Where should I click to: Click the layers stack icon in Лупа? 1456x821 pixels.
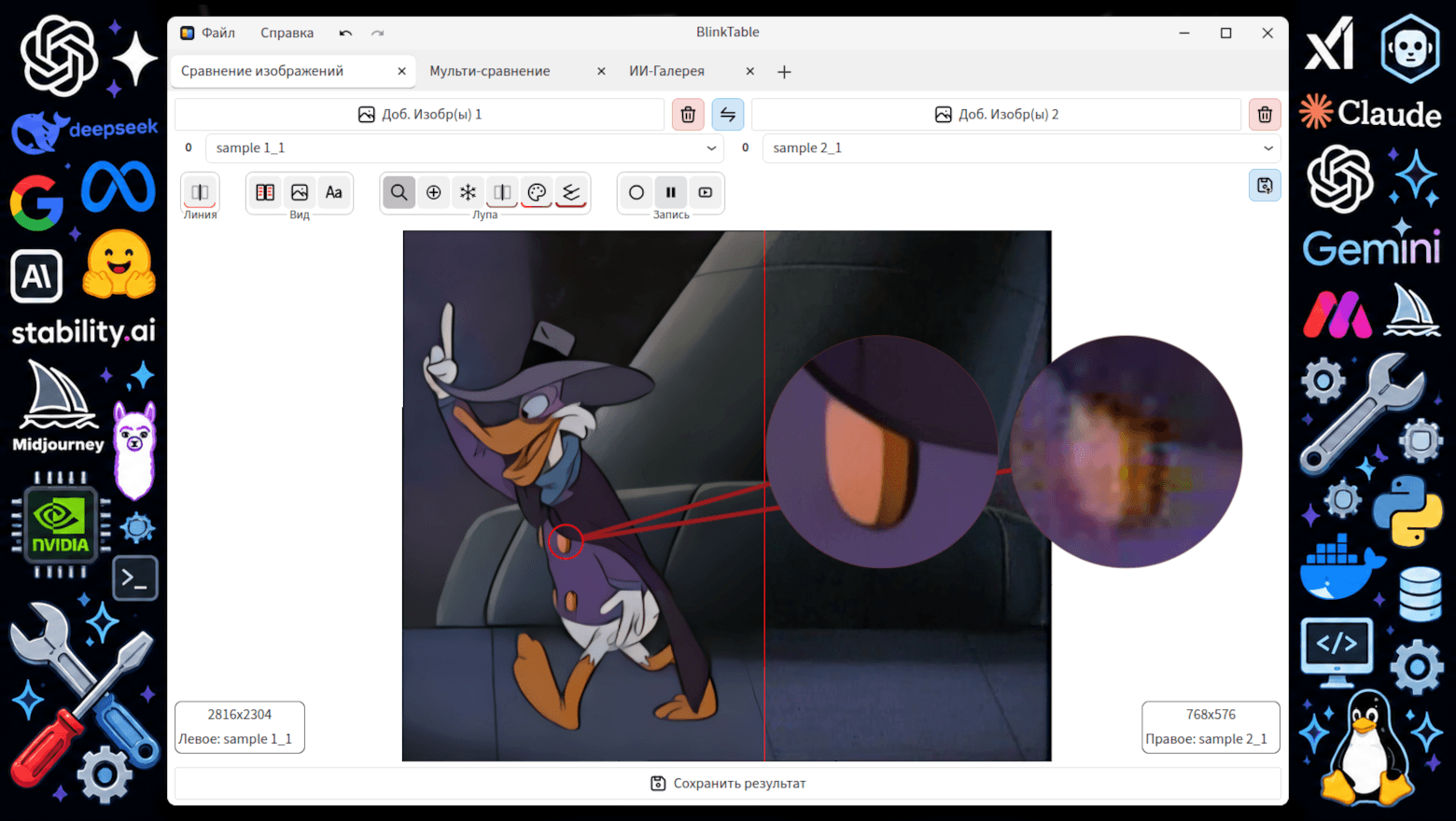point(571,192)
